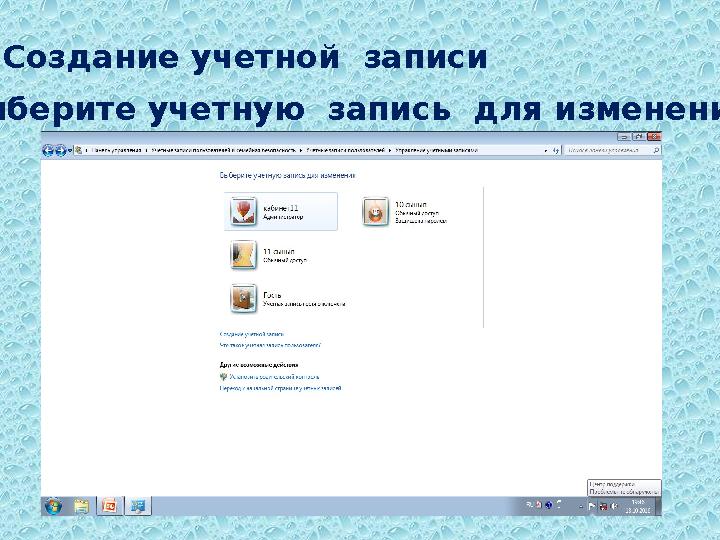This screenshot has height=540, width=720.
Task: Show hidden tray icons arrow
Action: point(581,506)
